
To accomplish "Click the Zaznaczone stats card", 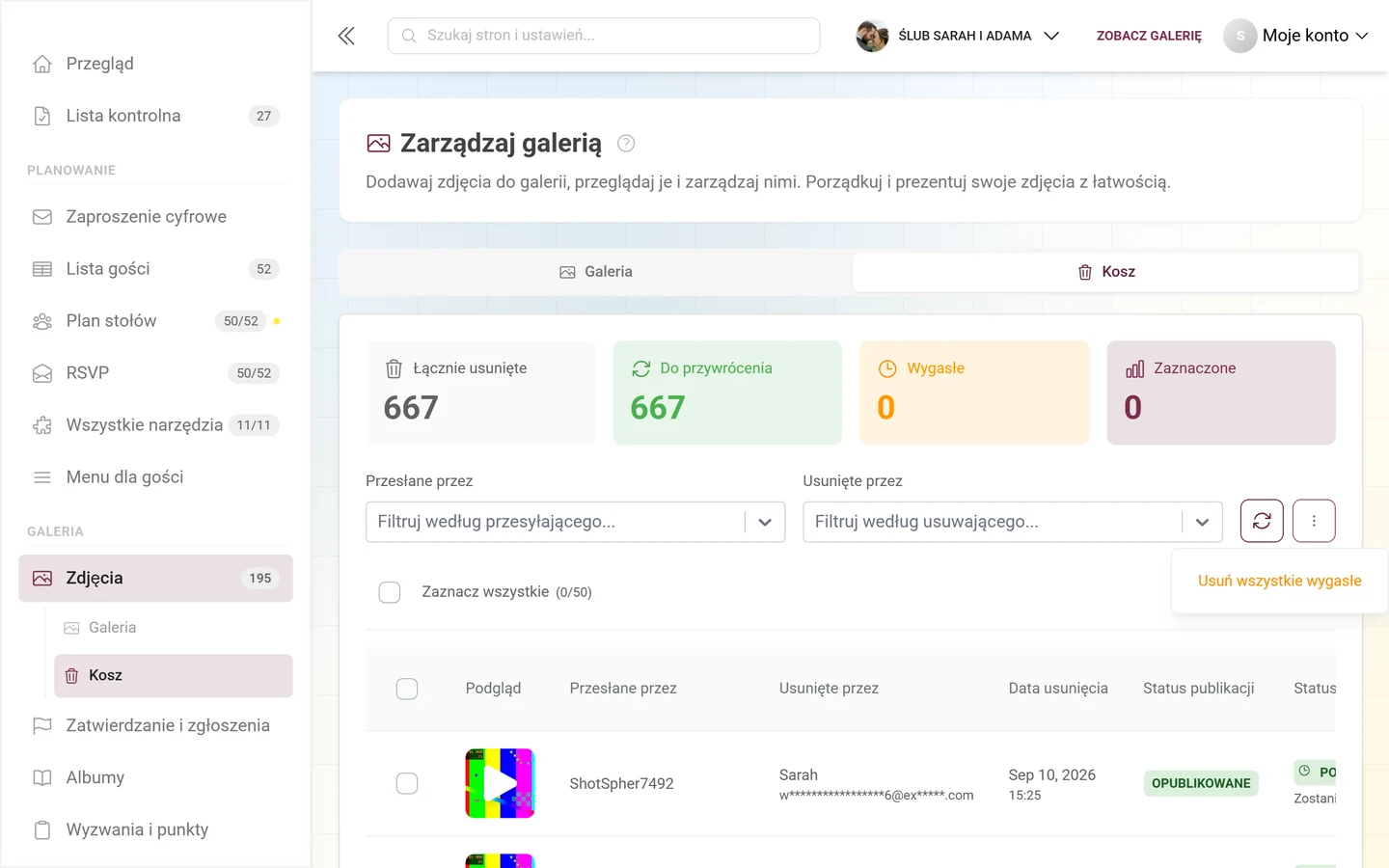I will (x=1221, y=393).
